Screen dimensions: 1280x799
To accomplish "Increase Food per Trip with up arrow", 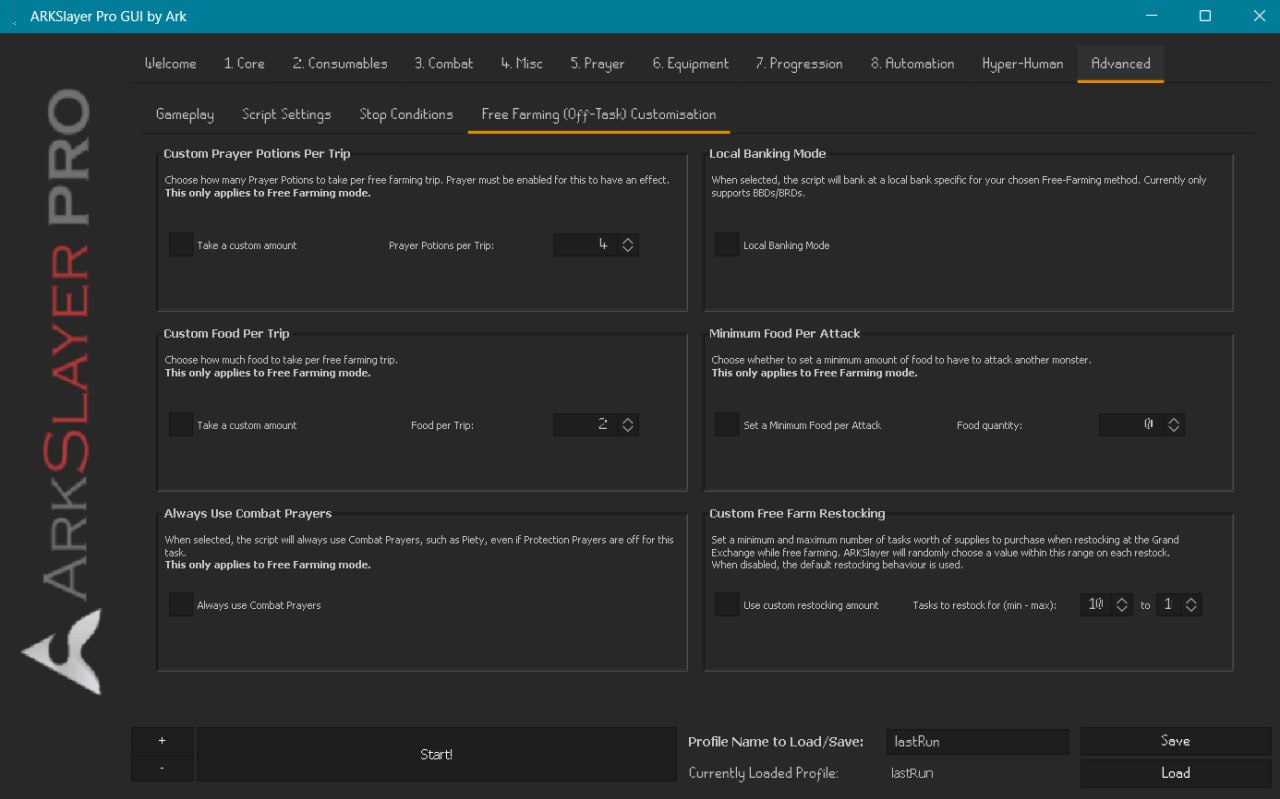I will click(628, 420).
